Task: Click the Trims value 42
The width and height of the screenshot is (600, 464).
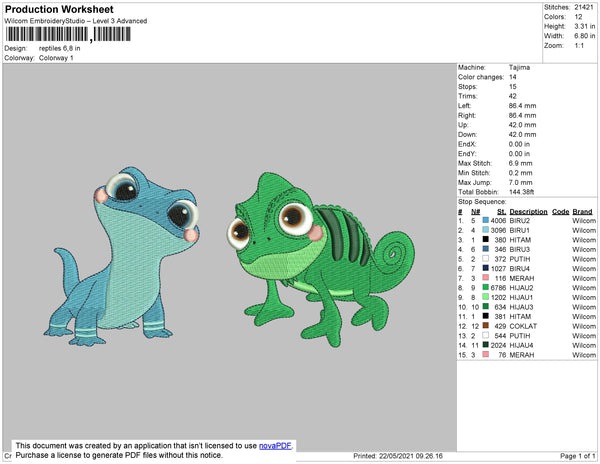Action: click(x=513, y=96)
